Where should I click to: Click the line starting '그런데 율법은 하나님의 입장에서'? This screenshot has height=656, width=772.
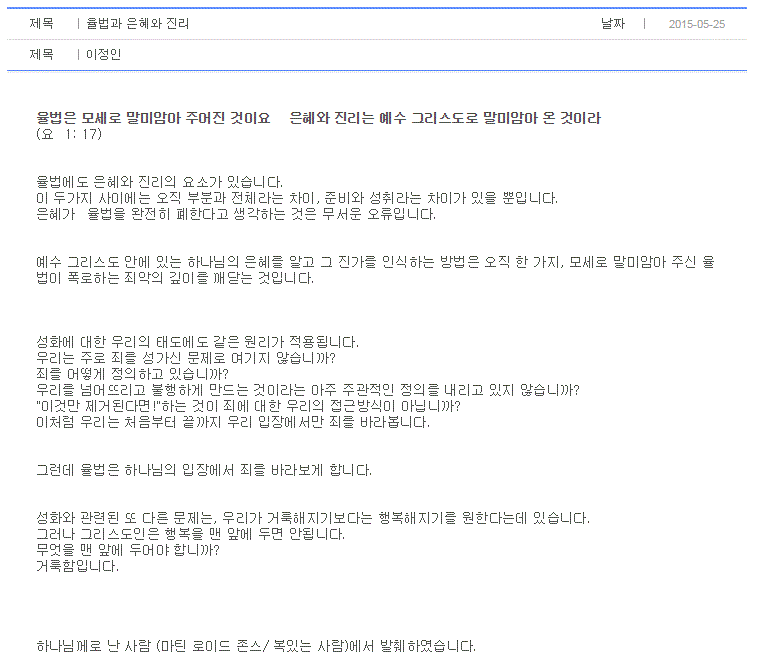coord(204,470)
